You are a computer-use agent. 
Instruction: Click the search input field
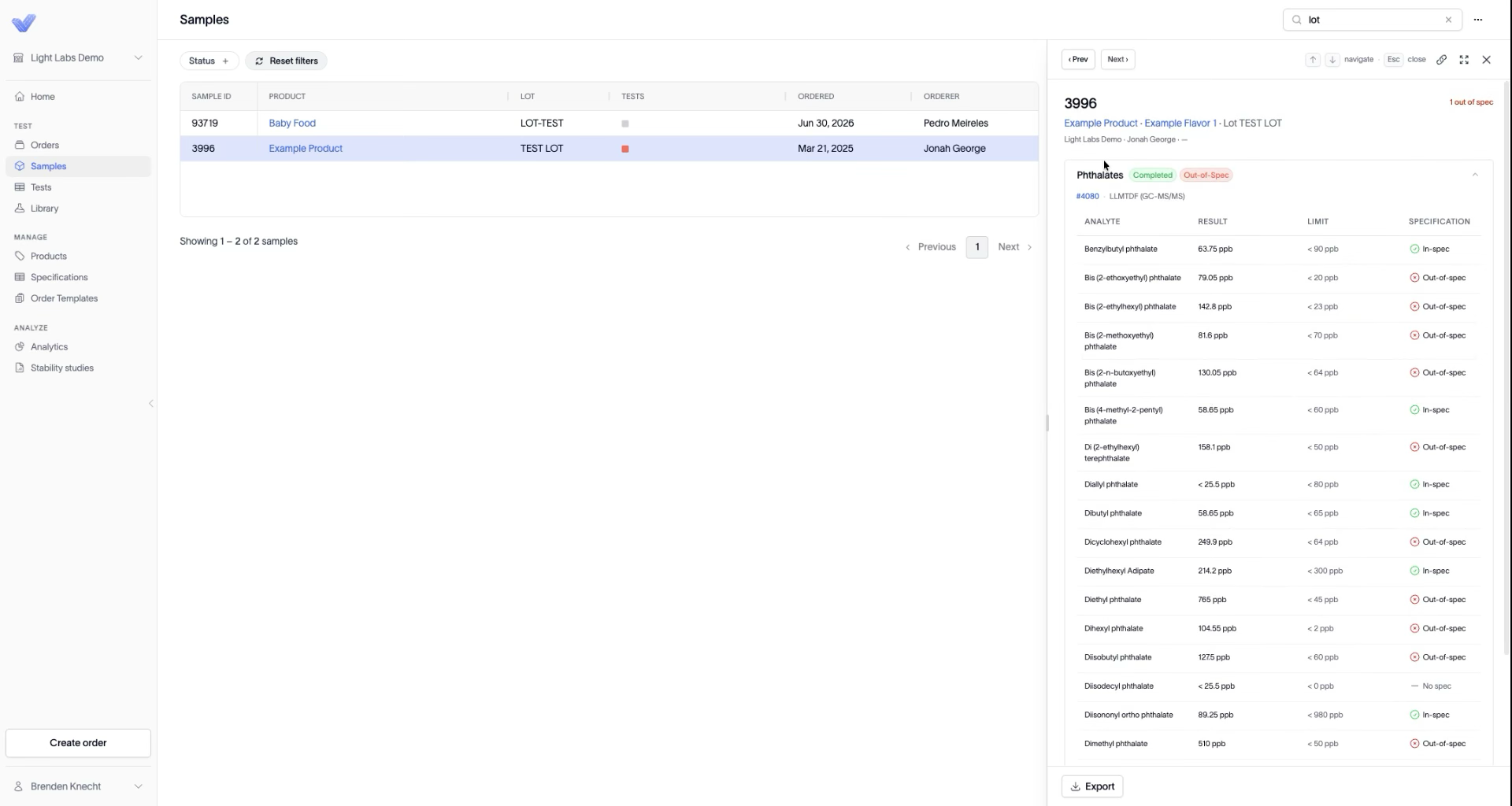1373,20
